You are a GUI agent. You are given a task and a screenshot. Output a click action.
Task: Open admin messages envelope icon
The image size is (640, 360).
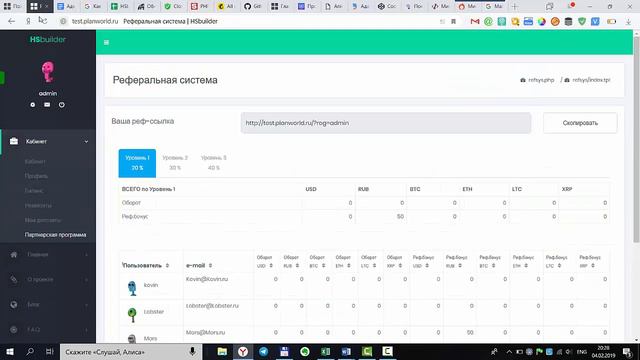[47, 105]
